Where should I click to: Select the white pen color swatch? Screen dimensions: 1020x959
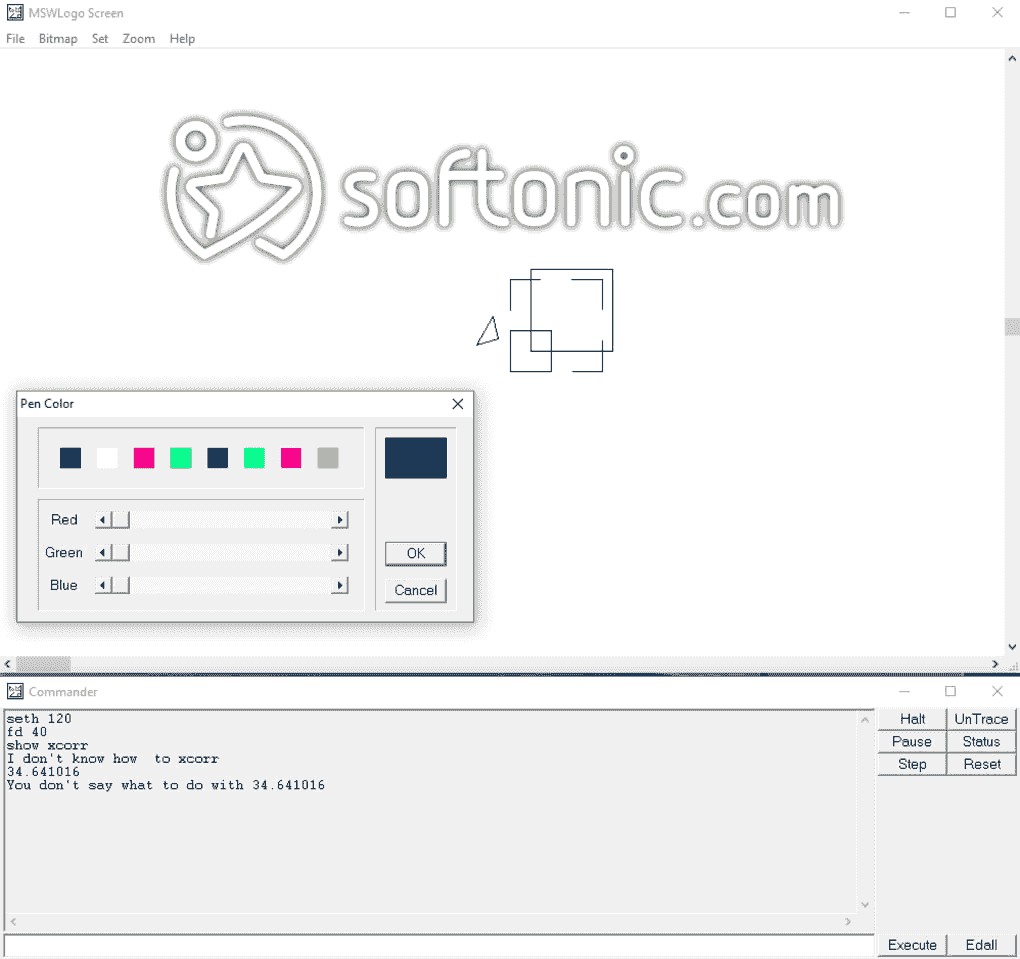[105, 457]
